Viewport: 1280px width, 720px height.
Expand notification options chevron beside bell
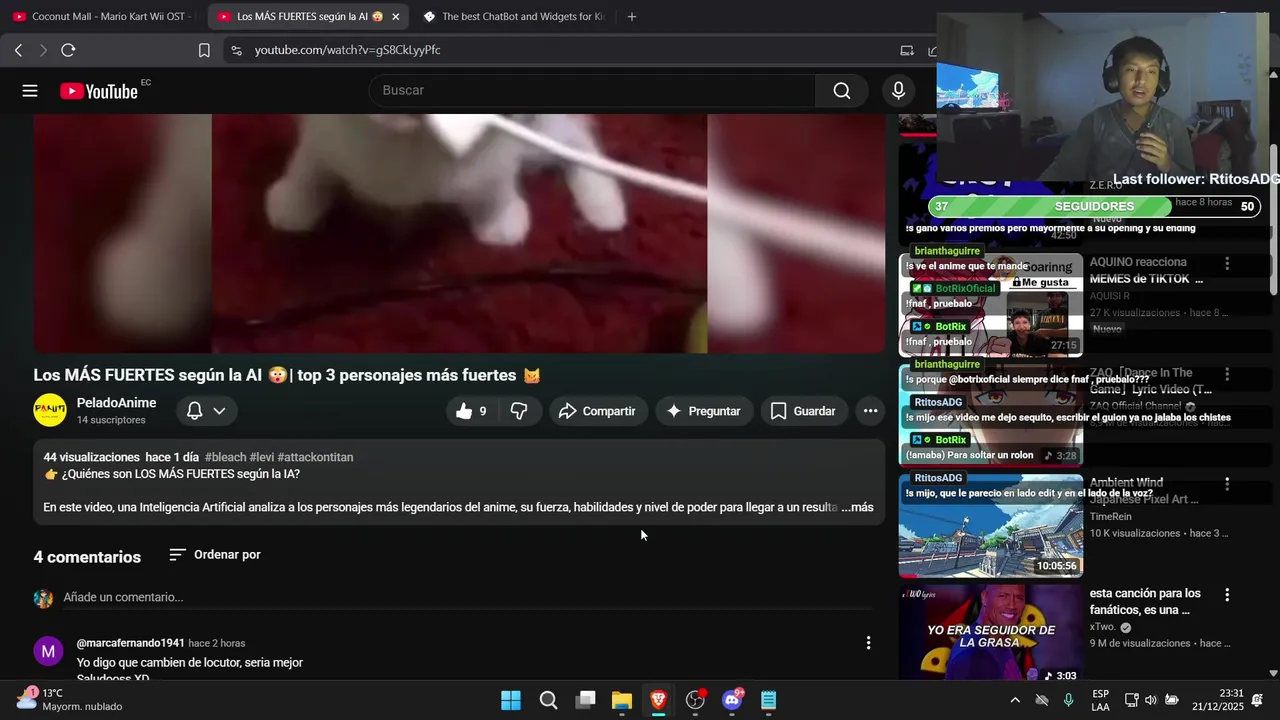pyautogui.click(x=219, y=411)
